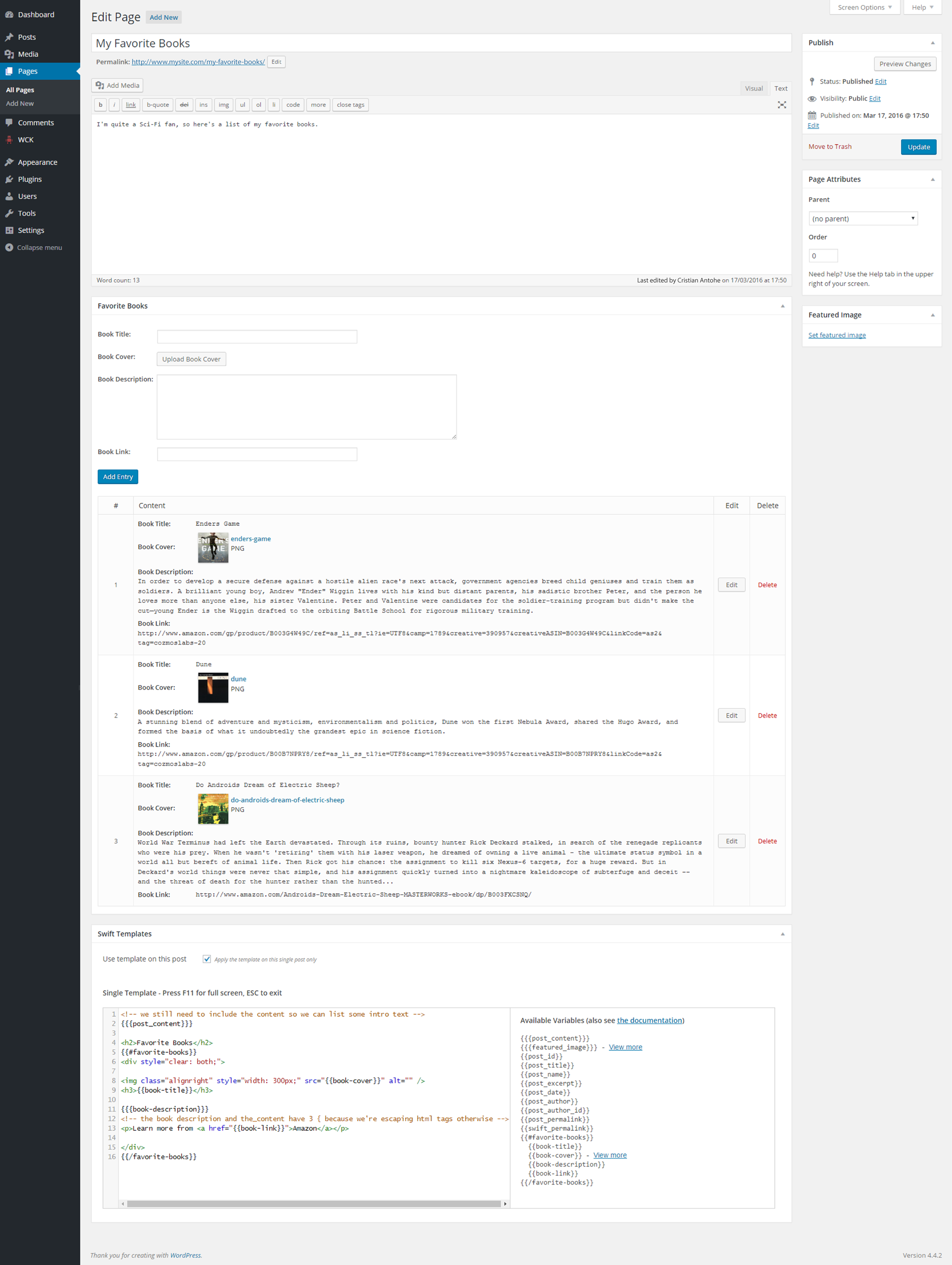The height and width of the screenshot is (1265, 952).
Task: Click the Collapse menu arrow icon
Action: tap(9, 248)
